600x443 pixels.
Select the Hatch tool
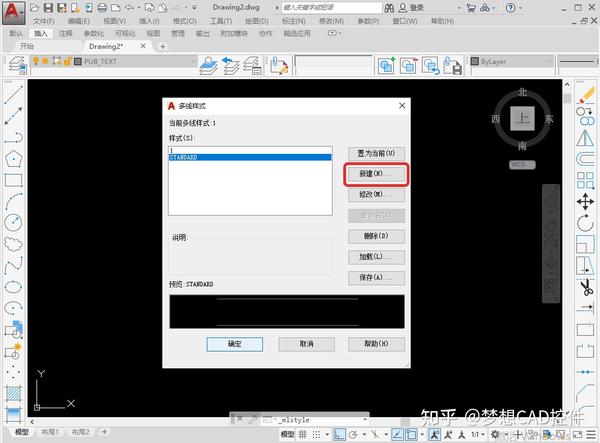tap(14, 394)
